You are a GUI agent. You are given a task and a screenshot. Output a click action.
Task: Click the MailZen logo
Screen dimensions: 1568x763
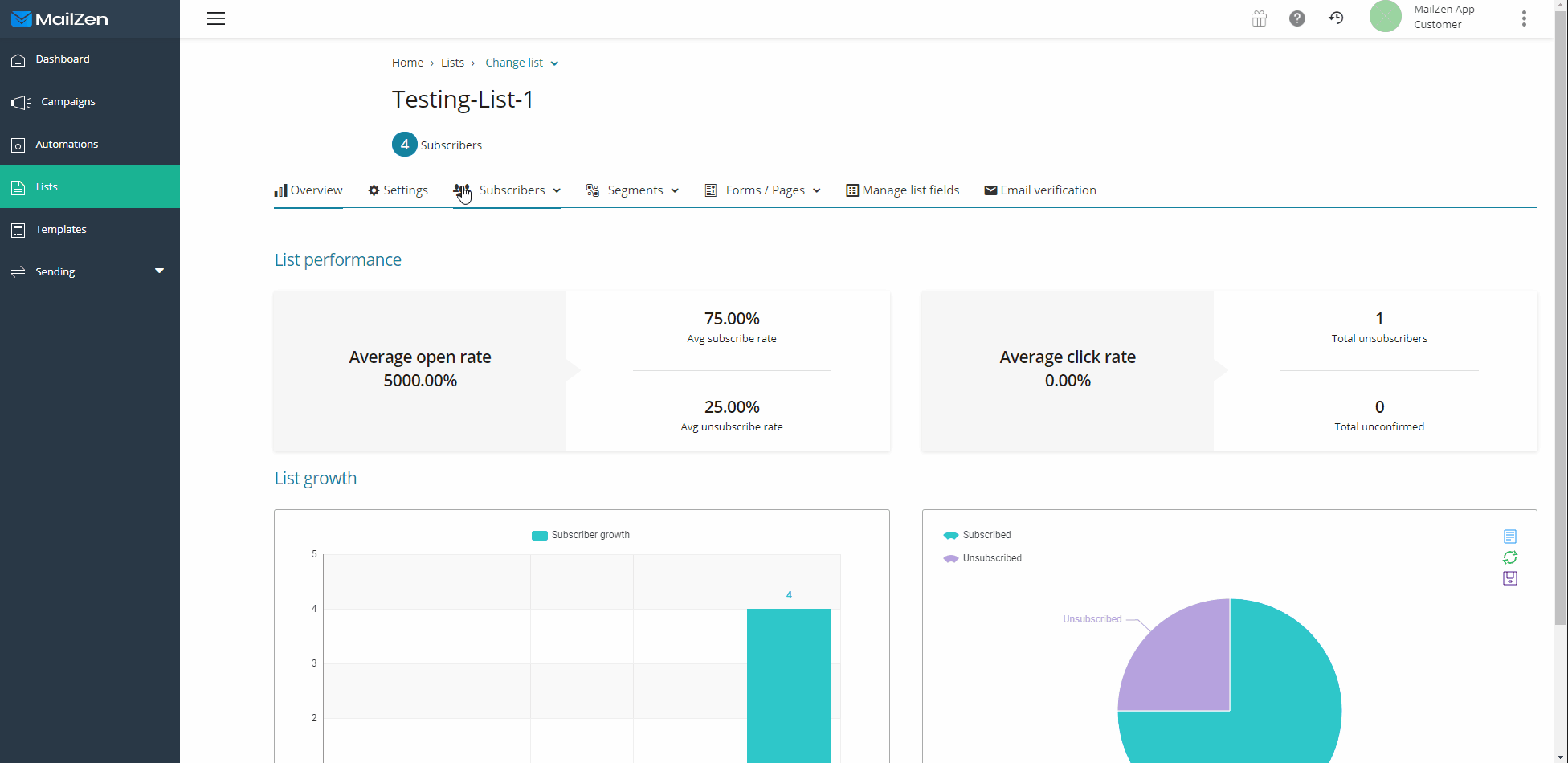59,18
